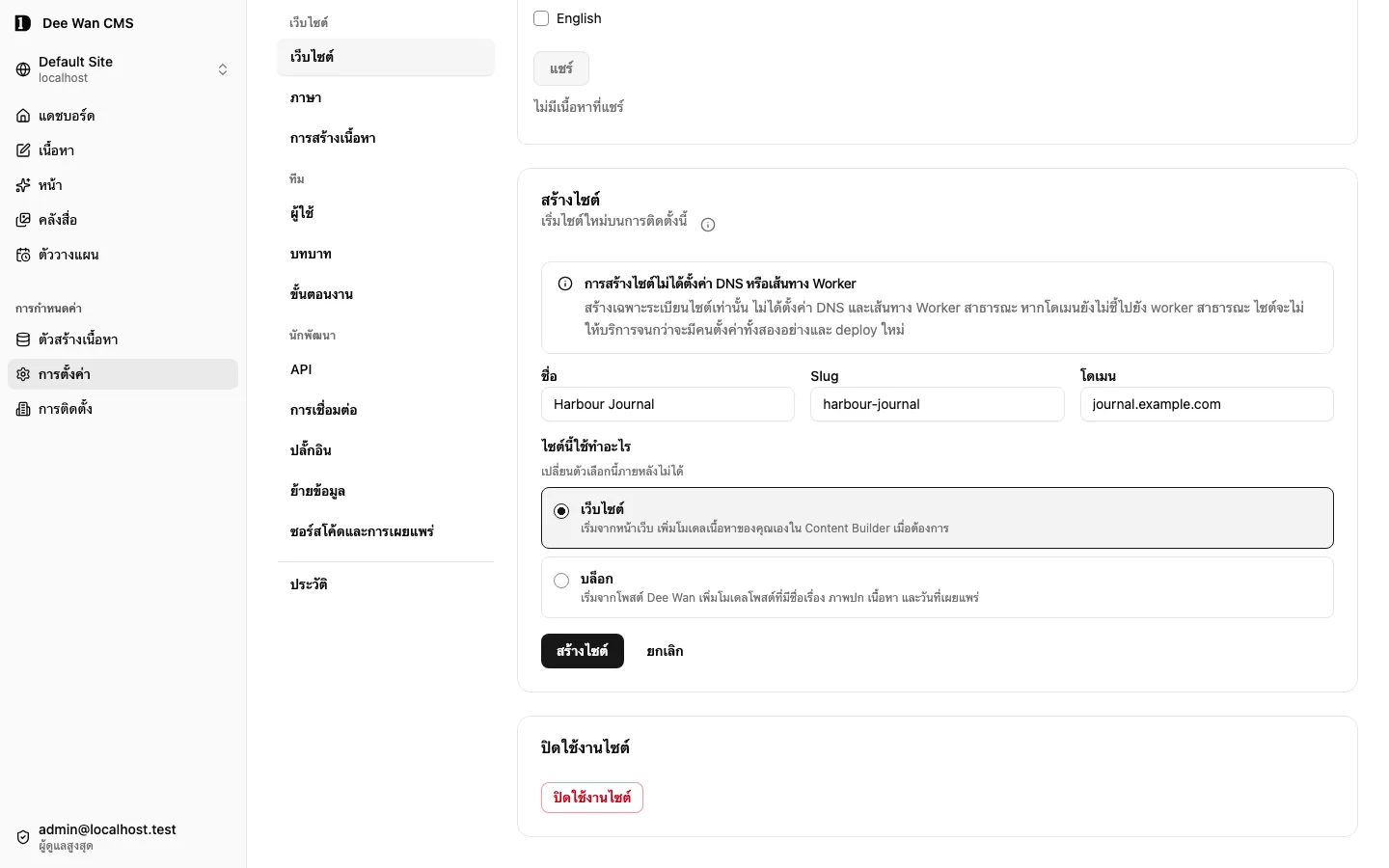The width and height of the screenshot is (1389, 868).
Task: Open the ย้ายข้อมูล settings section
Action: tap(386, 491)
